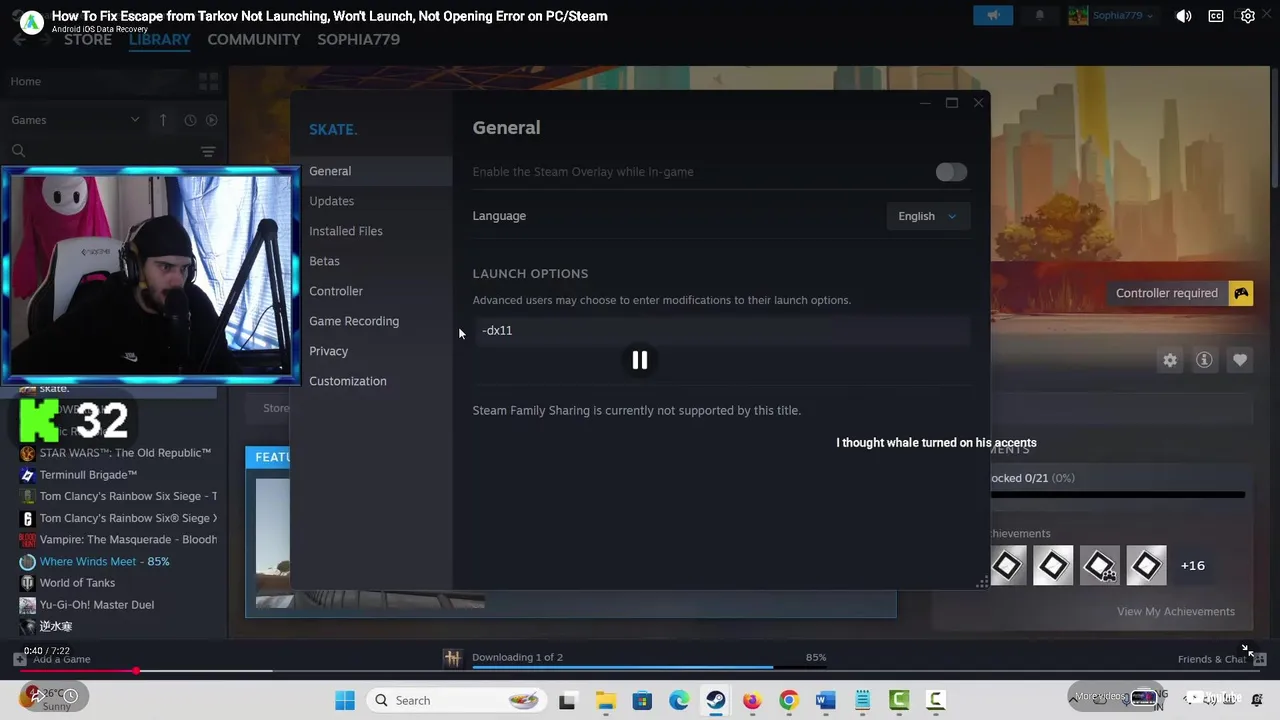Pause the video with the center pause button
The height and width of the screenshot is (720, 1280).
click(x=639, y=360)
